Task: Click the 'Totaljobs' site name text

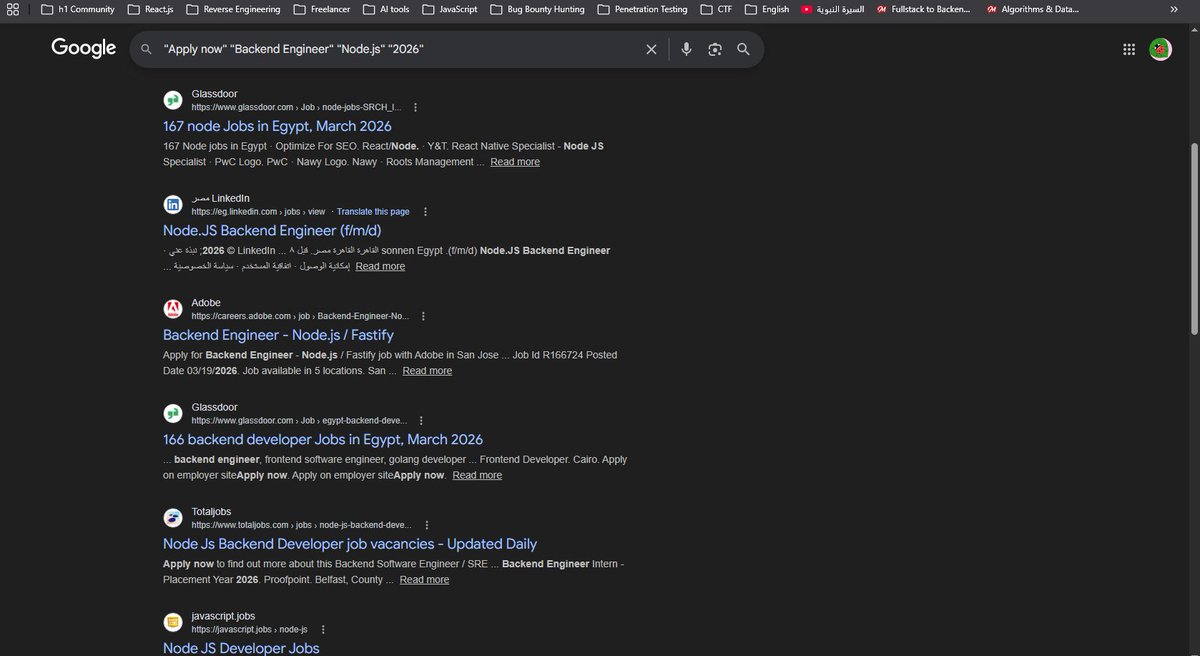Action: coord(211,511)
